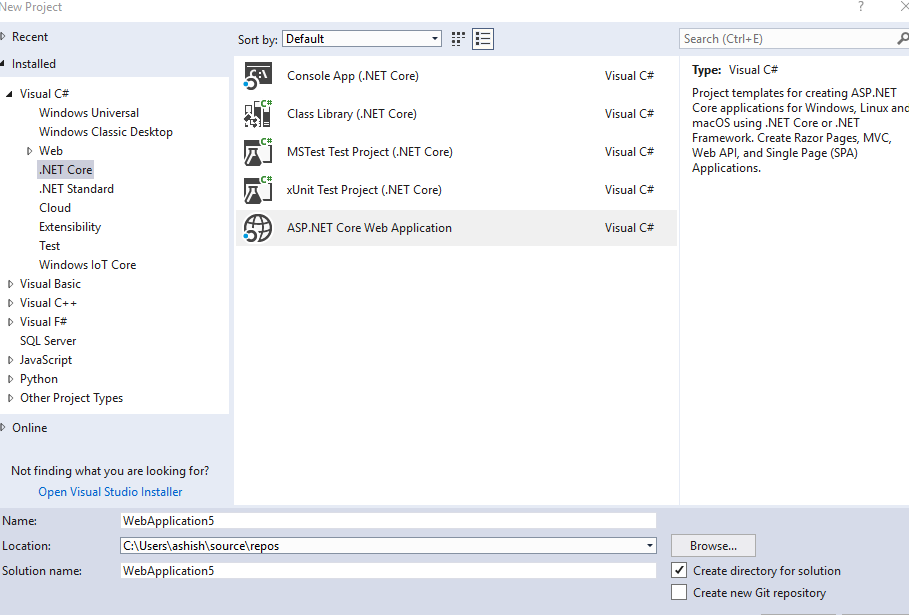Click Visual C# label in MSTest row
Screen dimensions: 909x615
(629, 152)
